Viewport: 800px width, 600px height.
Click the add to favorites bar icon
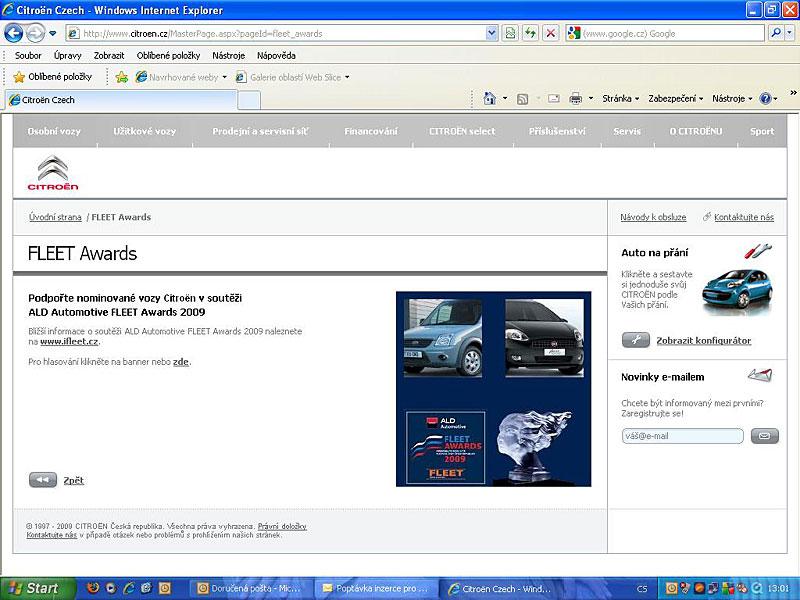tap(121, 77)
